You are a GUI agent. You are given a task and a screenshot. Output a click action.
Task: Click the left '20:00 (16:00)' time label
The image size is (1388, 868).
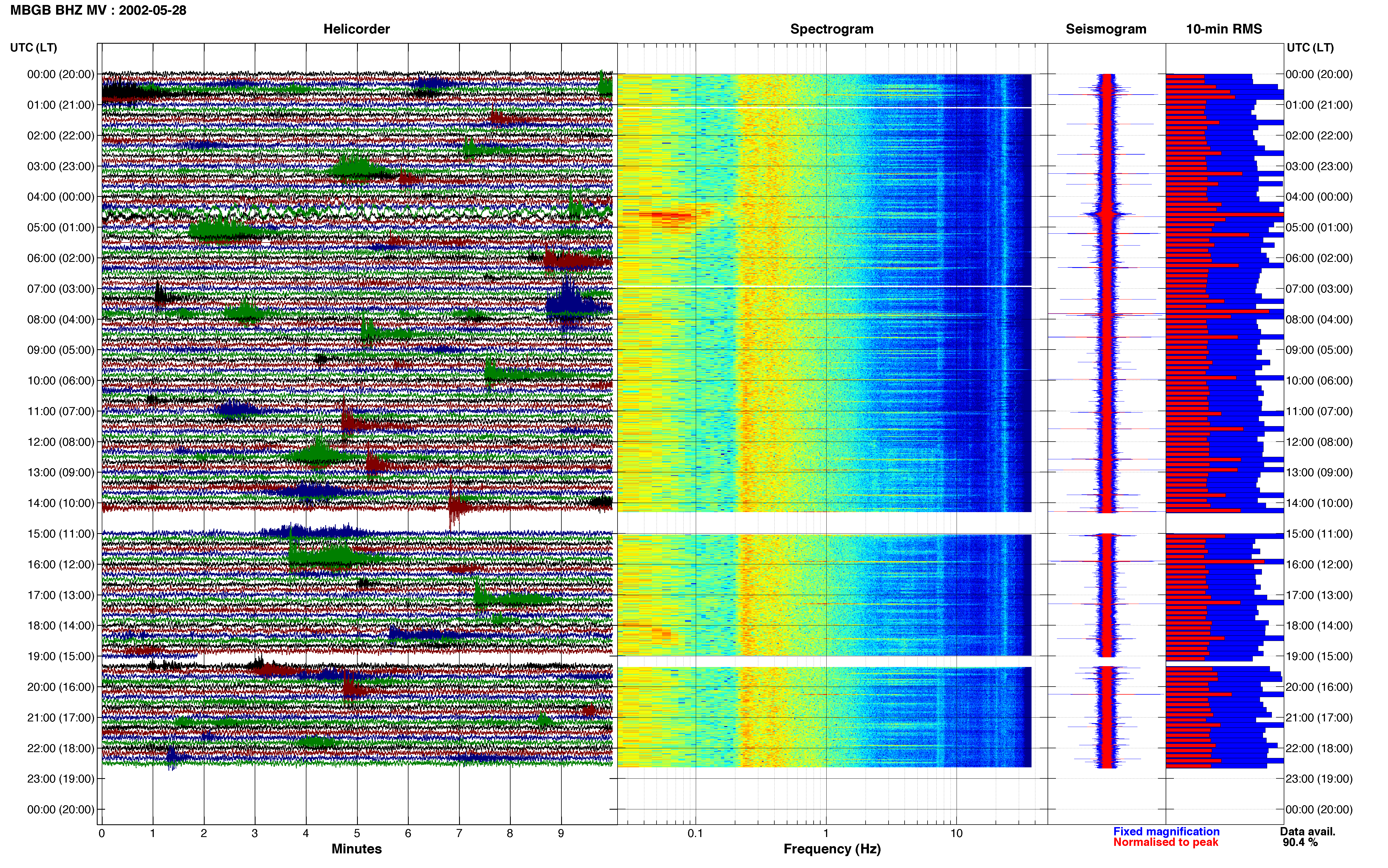61,687
